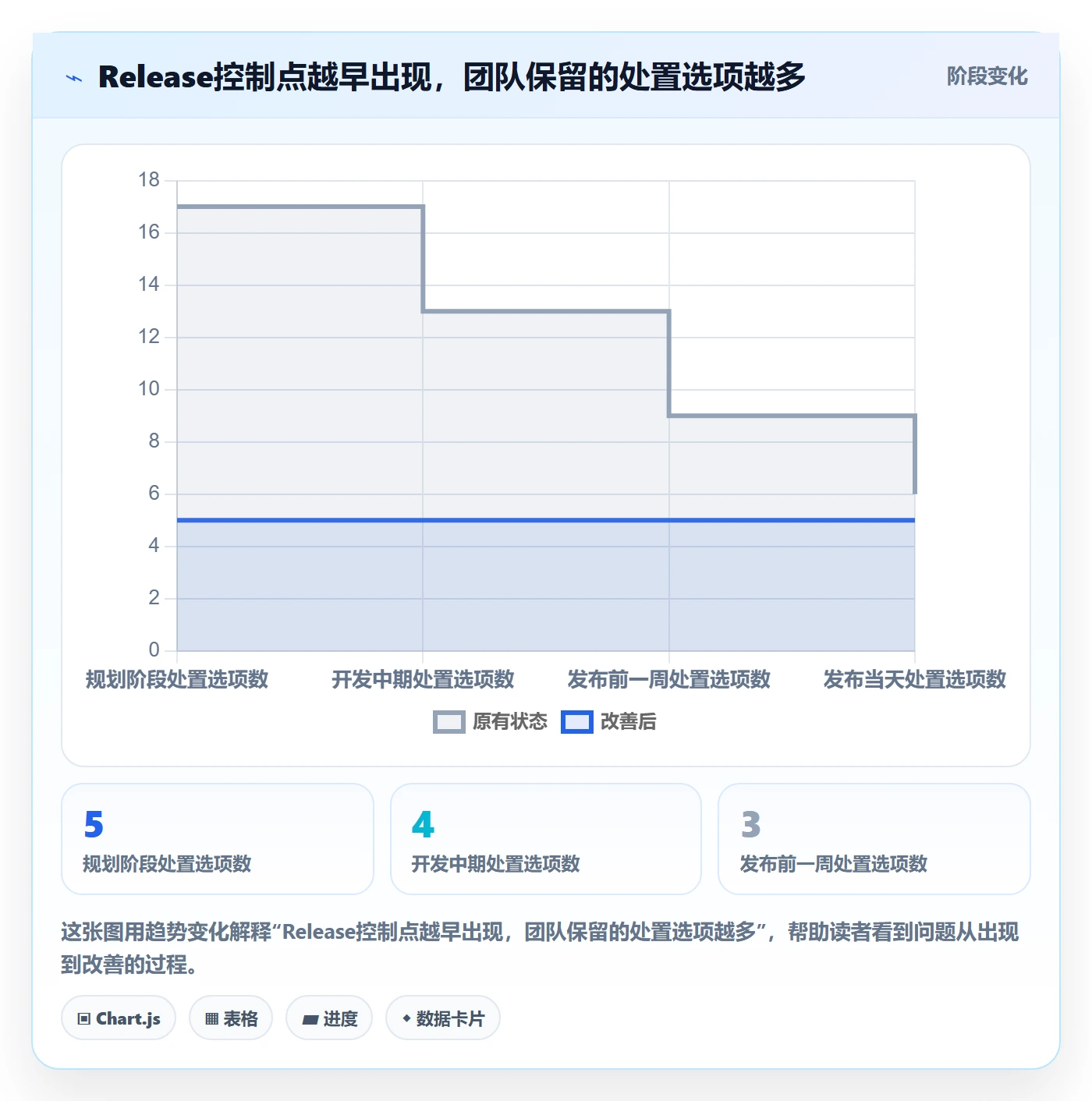The width and height of the screenshot is (1092, 1101).
Task: Click the grid icon in 表格 chip
Action: pyautogui.click(x=211, y=1019)
